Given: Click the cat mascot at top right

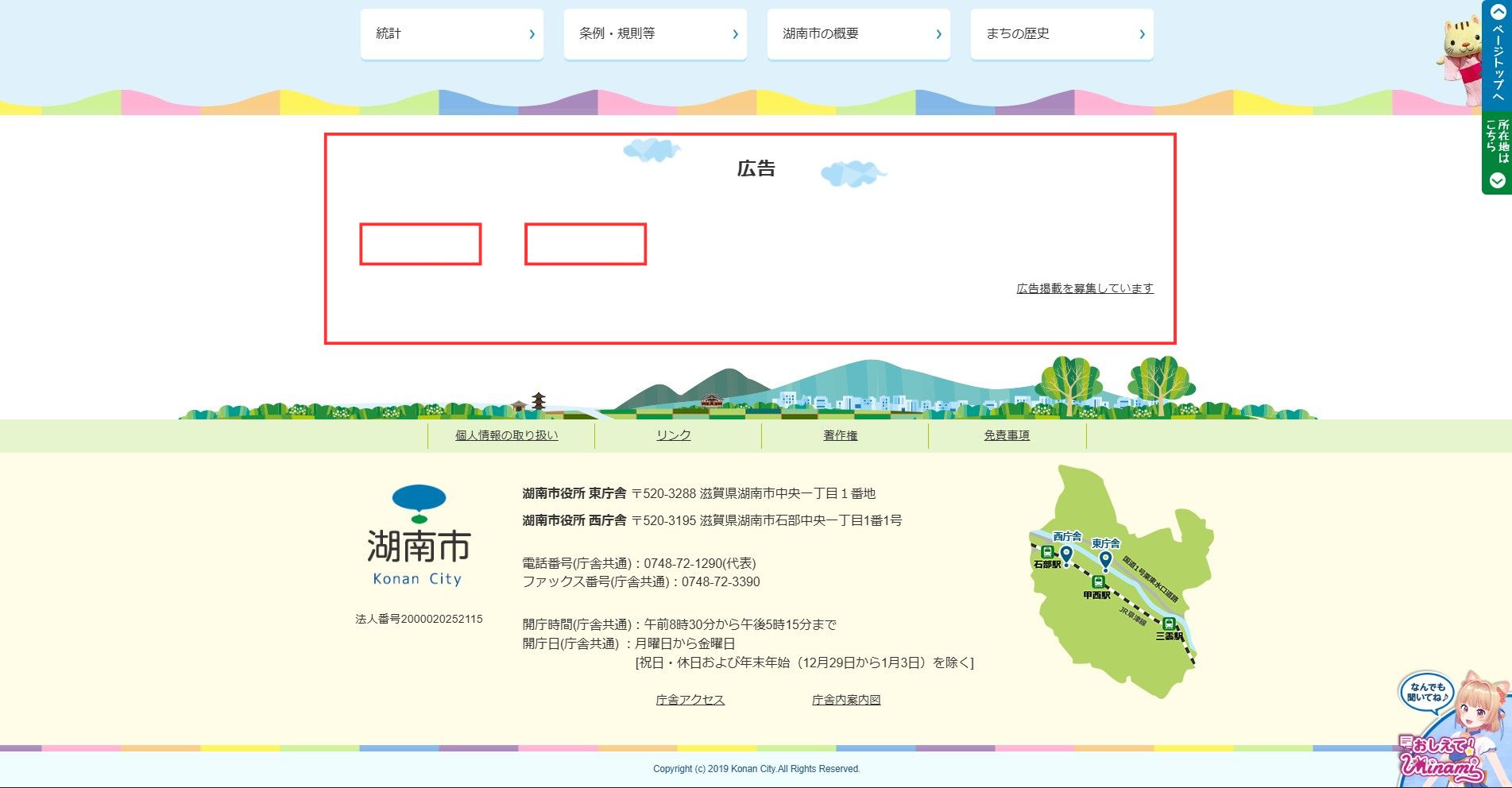Looking at the screenshot, I should pos(1460,60).
